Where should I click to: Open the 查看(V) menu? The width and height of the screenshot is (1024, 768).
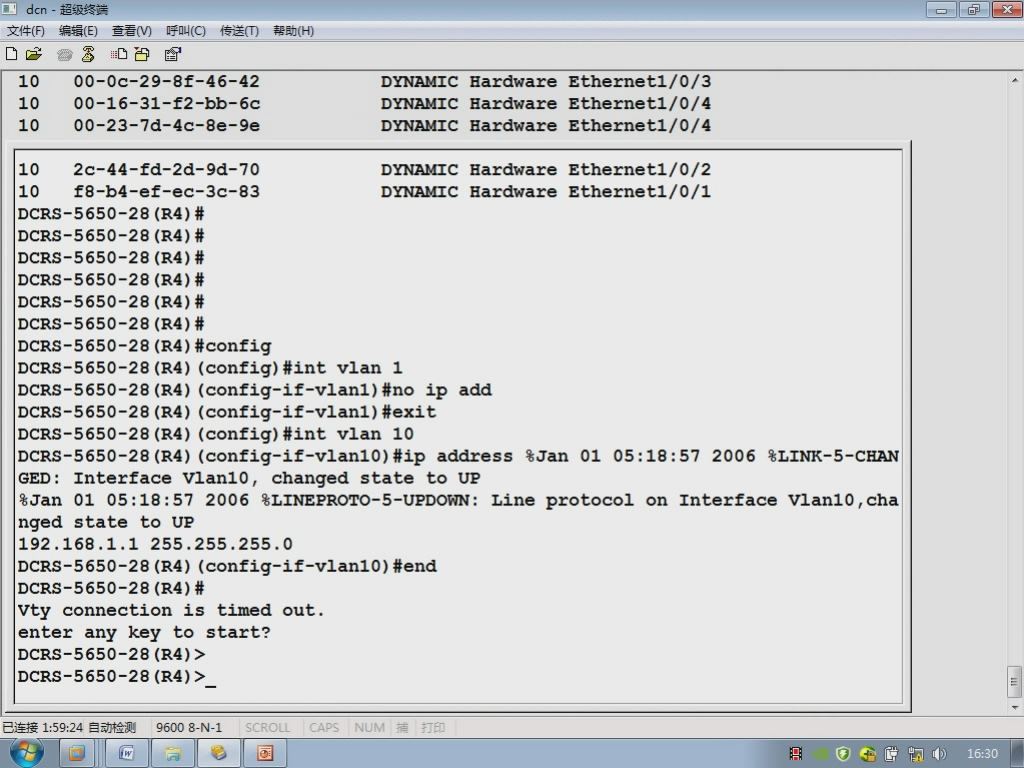point(131,31)
